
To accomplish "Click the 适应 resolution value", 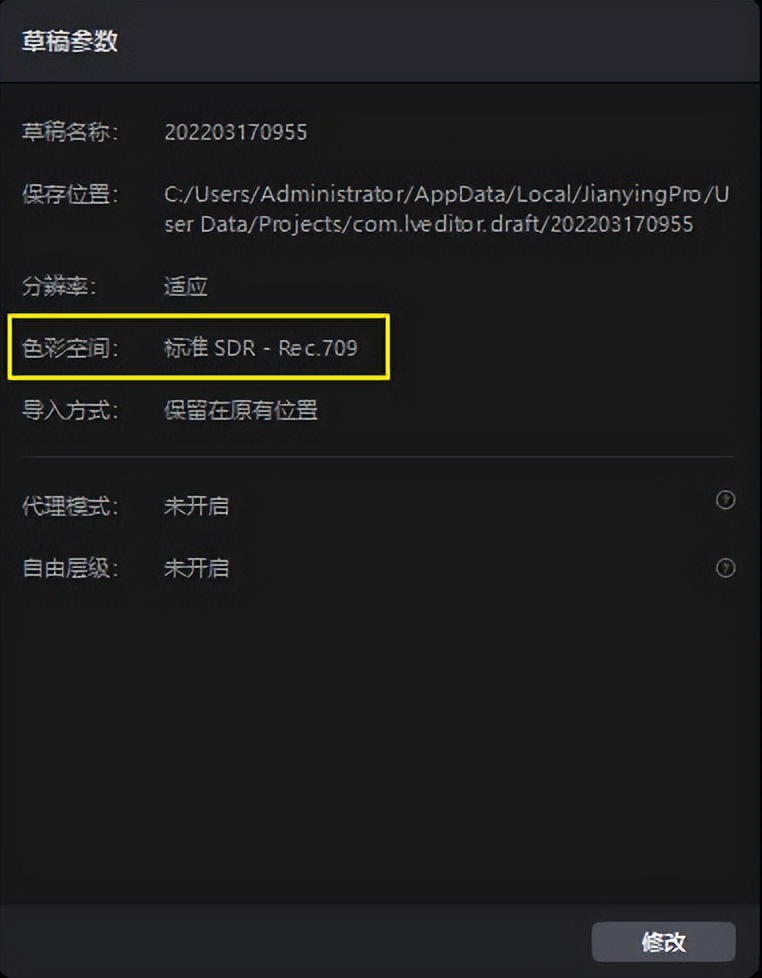I will coord(185,286).
